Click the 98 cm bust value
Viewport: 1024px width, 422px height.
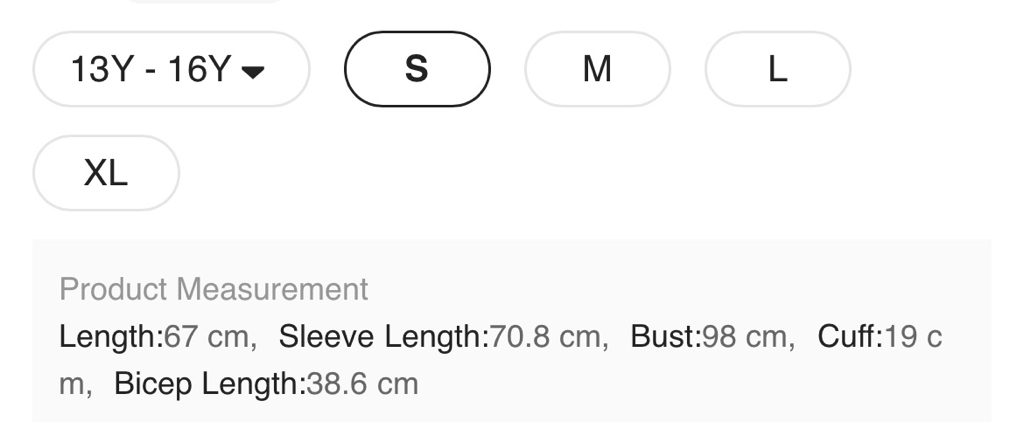tap(744, 336)
